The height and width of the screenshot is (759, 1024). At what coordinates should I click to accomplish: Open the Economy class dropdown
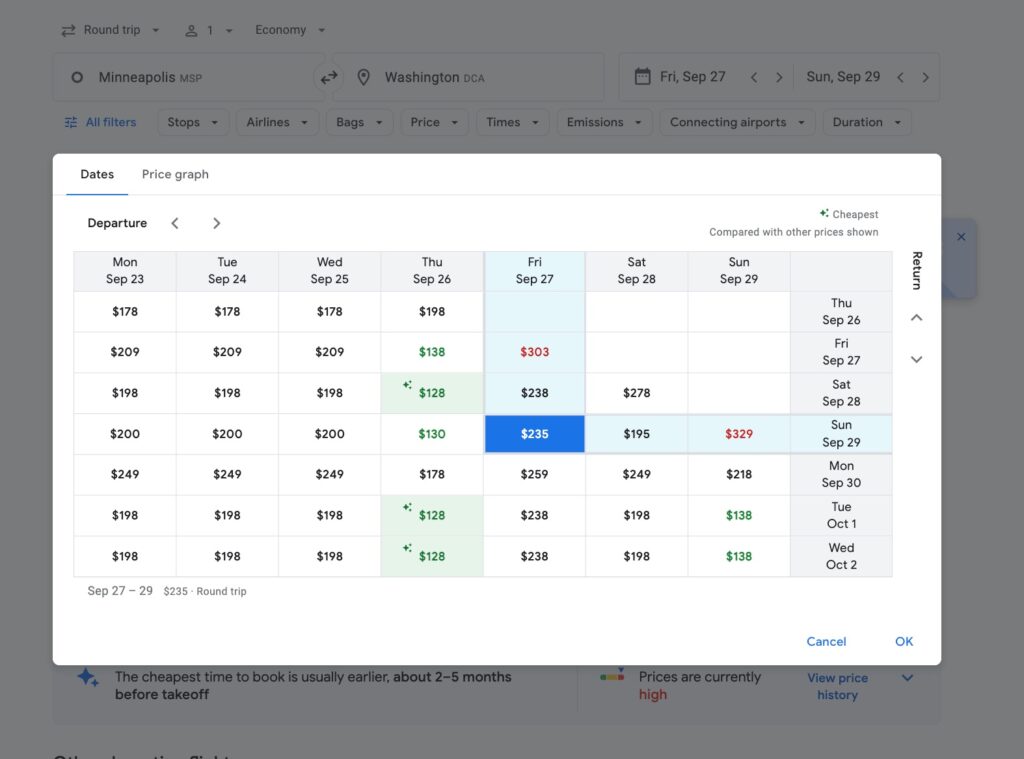click(290, 30)
